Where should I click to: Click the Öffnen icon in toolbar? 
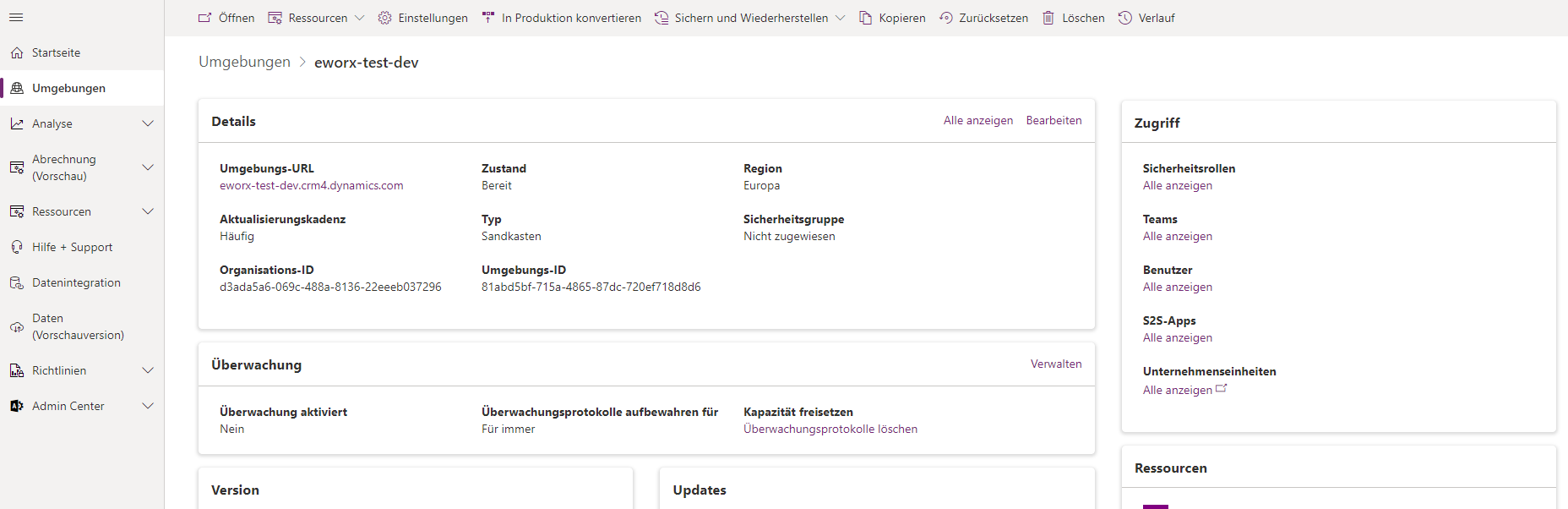pyautogui.click(x=204, y=18)
